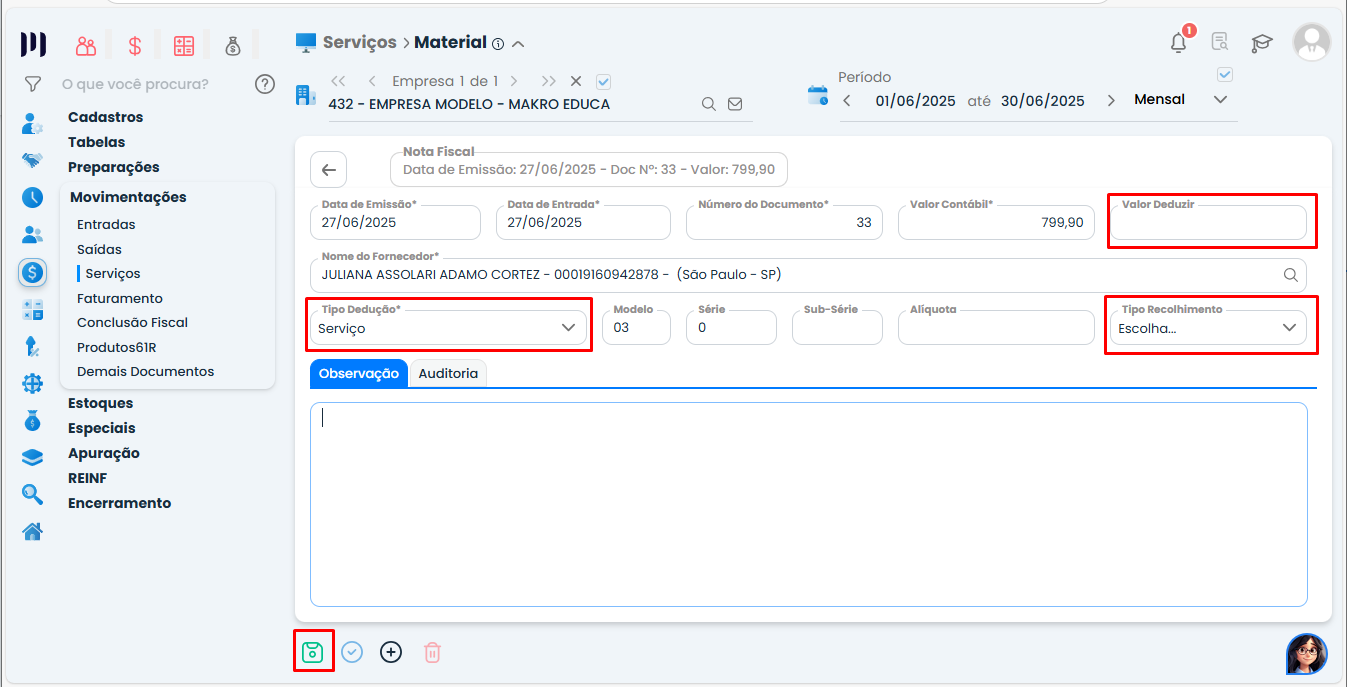The width and height of the screenshot is (1347, 687).
Task: Toggle the checkbox above Mensal period
Action: coord(1225,75)
